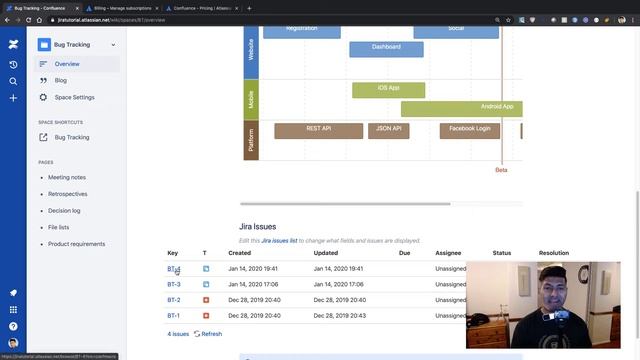Select the iOS App roadmap bar
The image size is (640, 360).
389,90
